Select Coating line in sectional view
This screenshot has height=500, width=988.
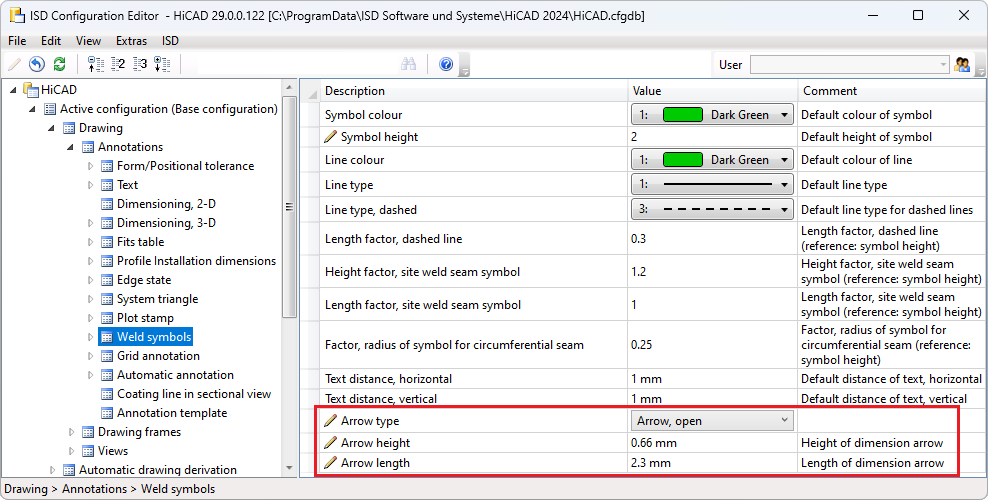coord(194,394)
